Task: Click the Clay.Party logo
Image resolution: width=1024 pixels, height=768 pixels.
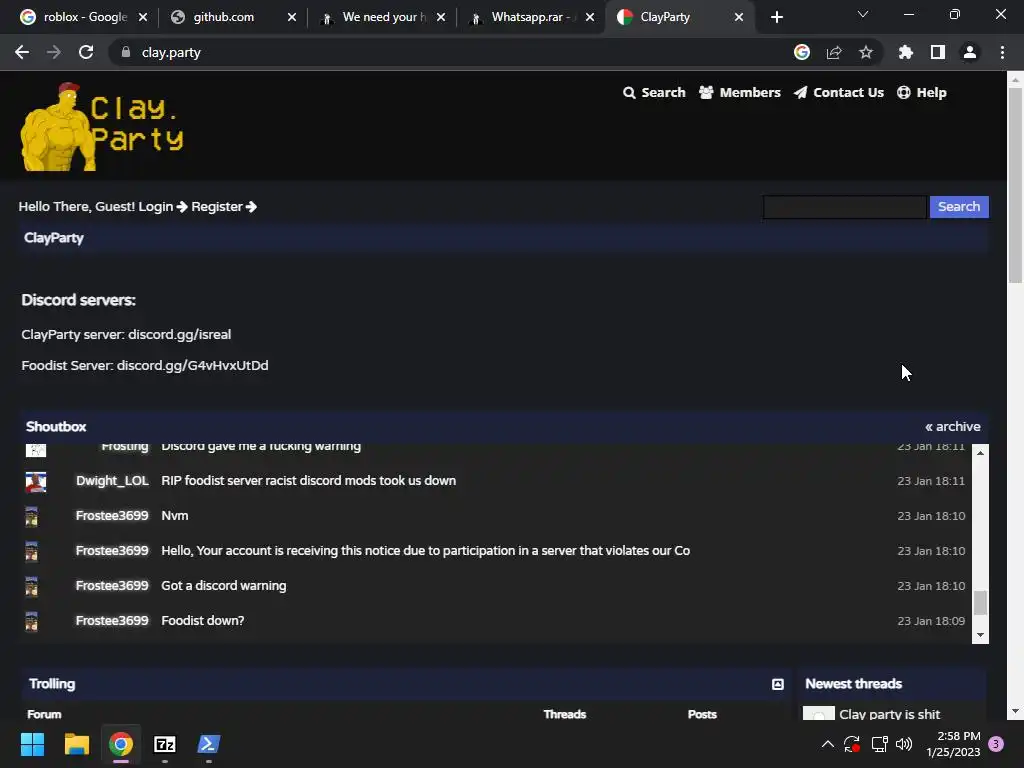Action: pos(103,127)
